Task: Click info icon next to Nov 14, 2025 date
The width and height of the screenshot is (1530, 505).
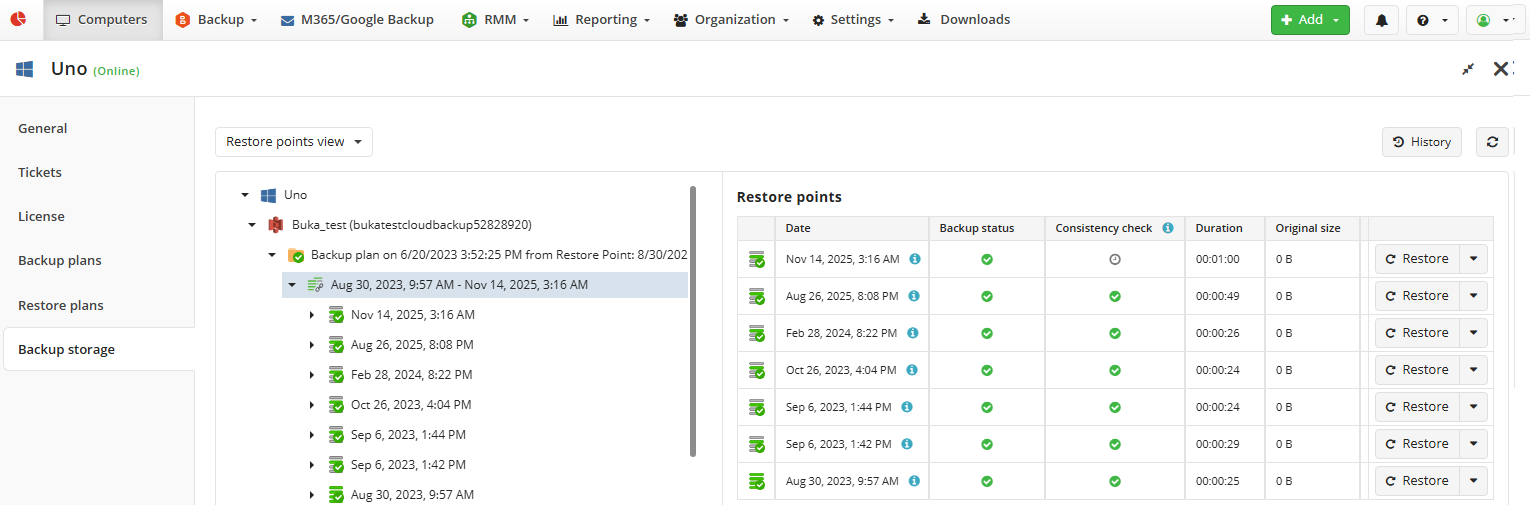Action: pyautogui.click(x=914, y=259)
